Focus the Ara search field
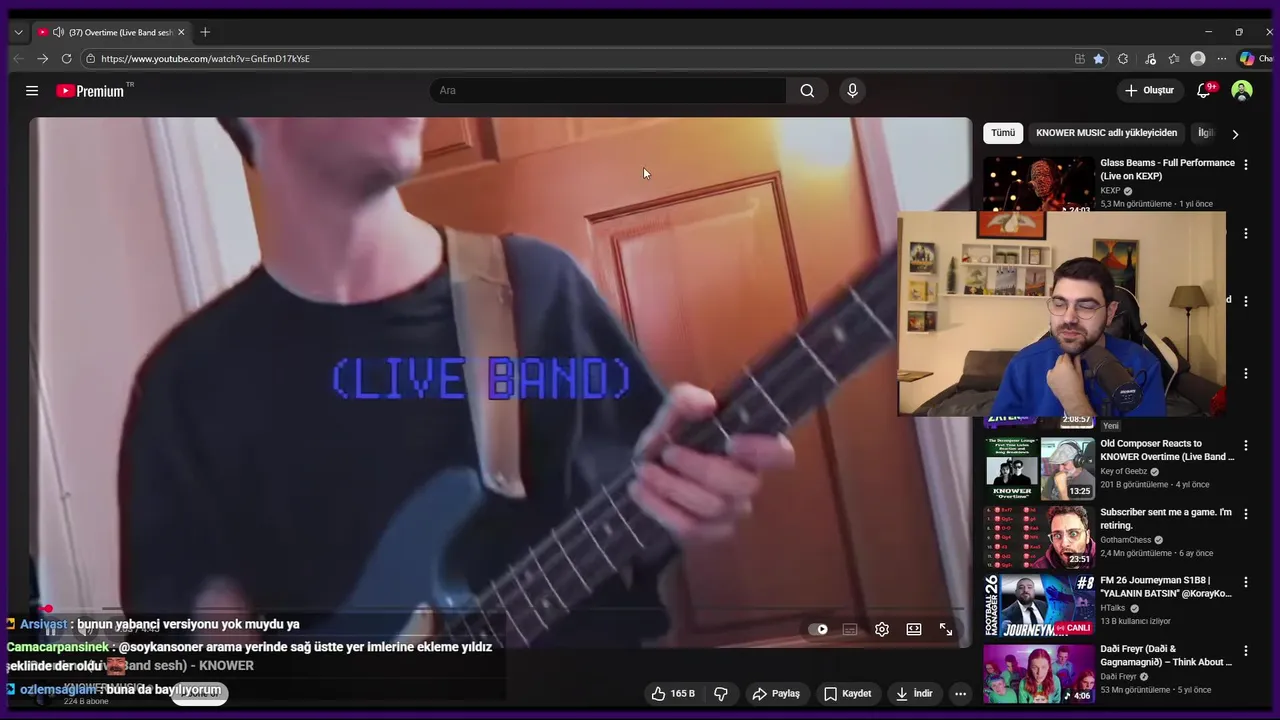 tap(608, 91)
